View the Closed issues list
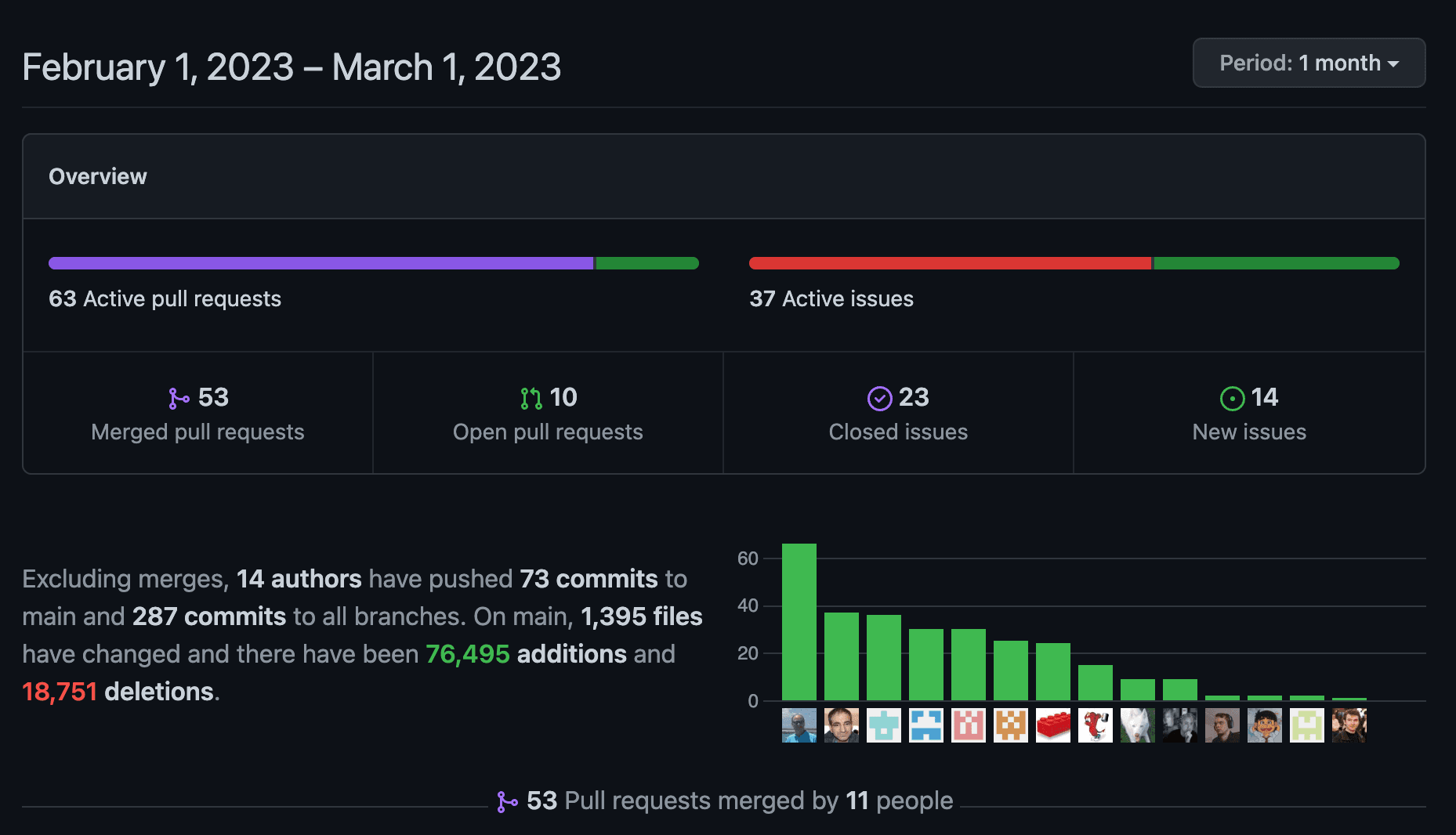 pyautogui.click(x=898, y=432)
